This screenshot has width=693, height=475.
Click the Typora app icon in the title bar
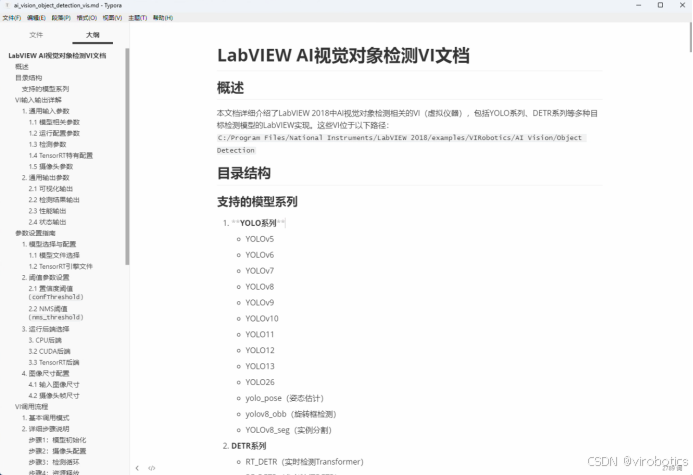click(x=7, y=5)
